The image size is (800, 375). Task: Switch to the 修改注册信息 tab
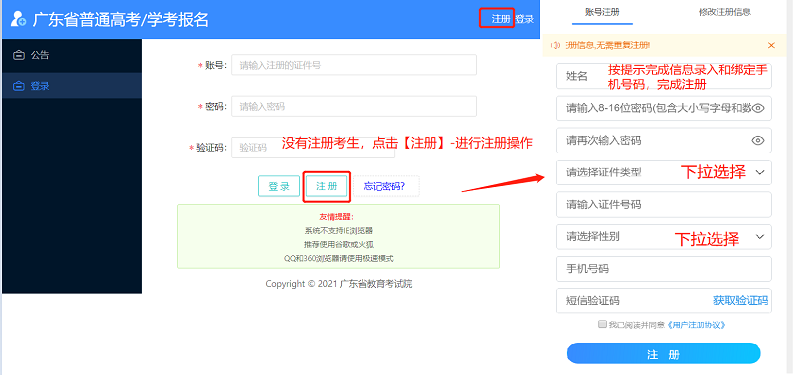[x=725, y=12]
